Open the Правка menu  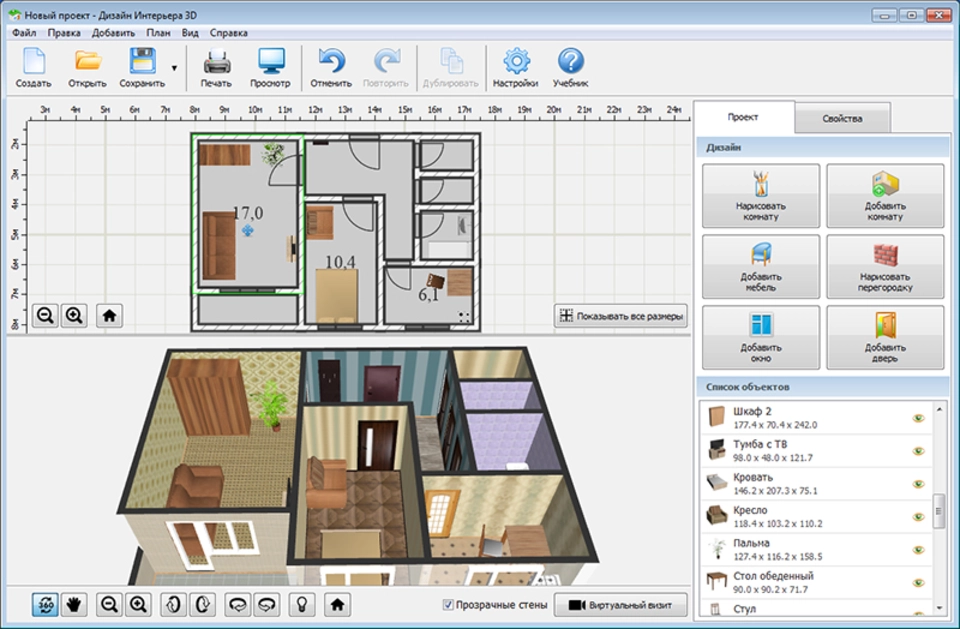point(64,33)
